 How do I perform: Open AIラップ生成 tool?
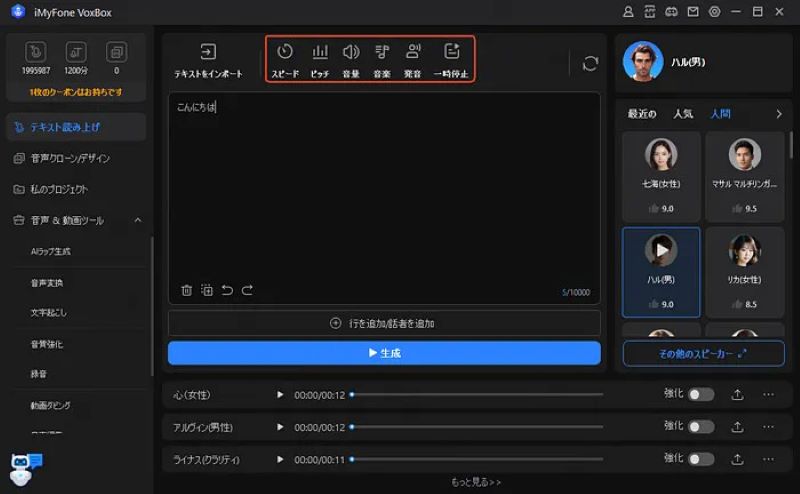click(51, 252)
